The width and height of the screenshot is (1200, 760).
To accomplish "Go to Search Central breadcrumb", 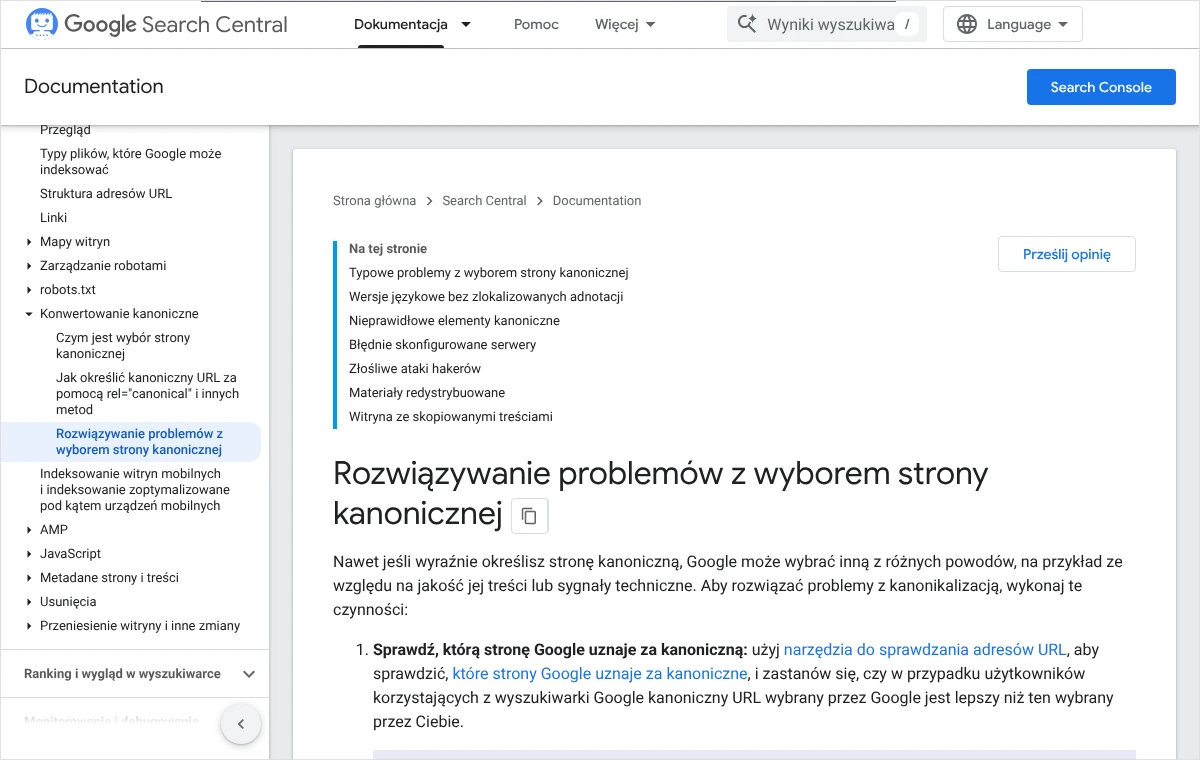I will 484,201.
